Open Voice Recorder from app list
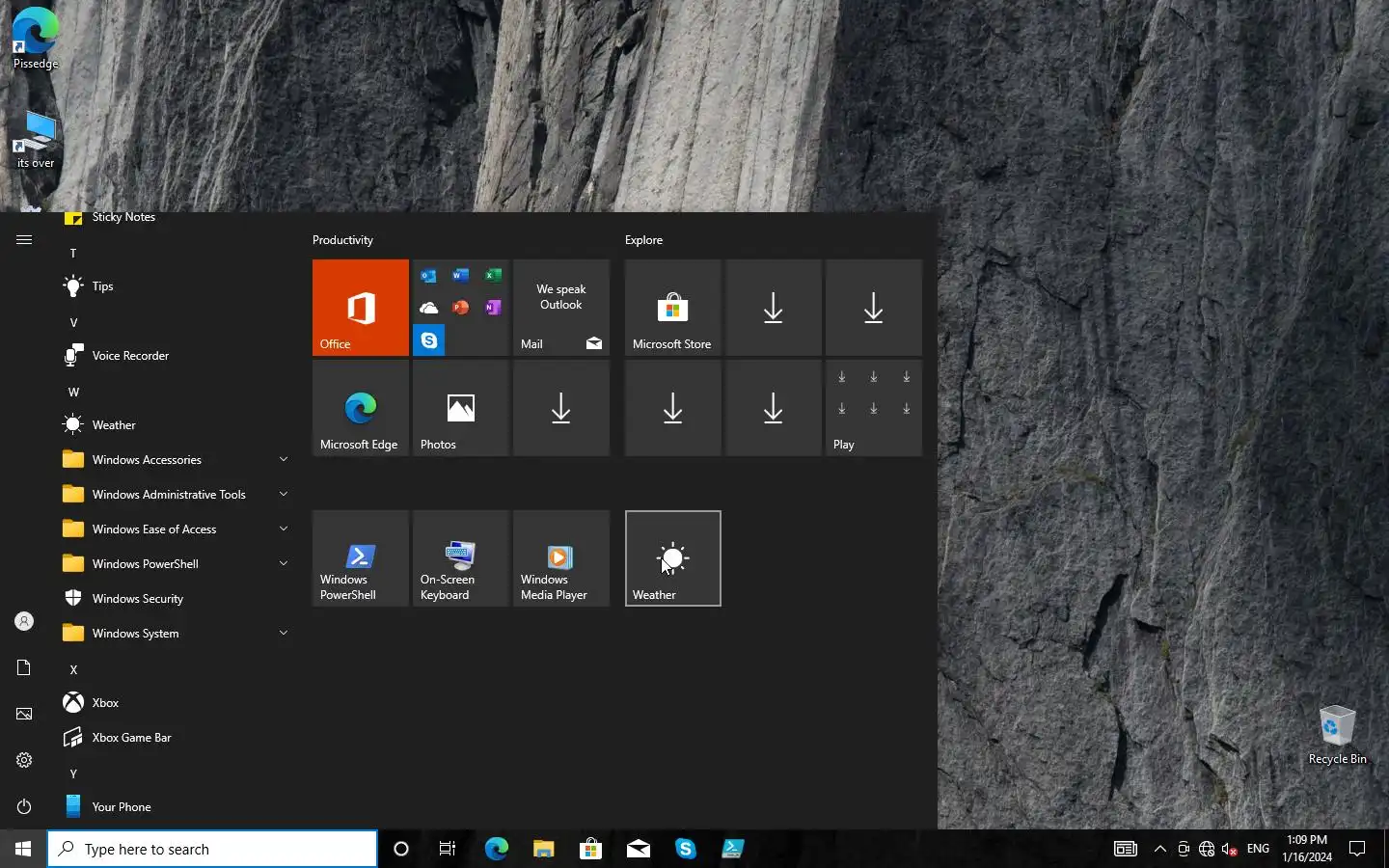The width and height of the screenshot is (1389, 868). (174, 356)
